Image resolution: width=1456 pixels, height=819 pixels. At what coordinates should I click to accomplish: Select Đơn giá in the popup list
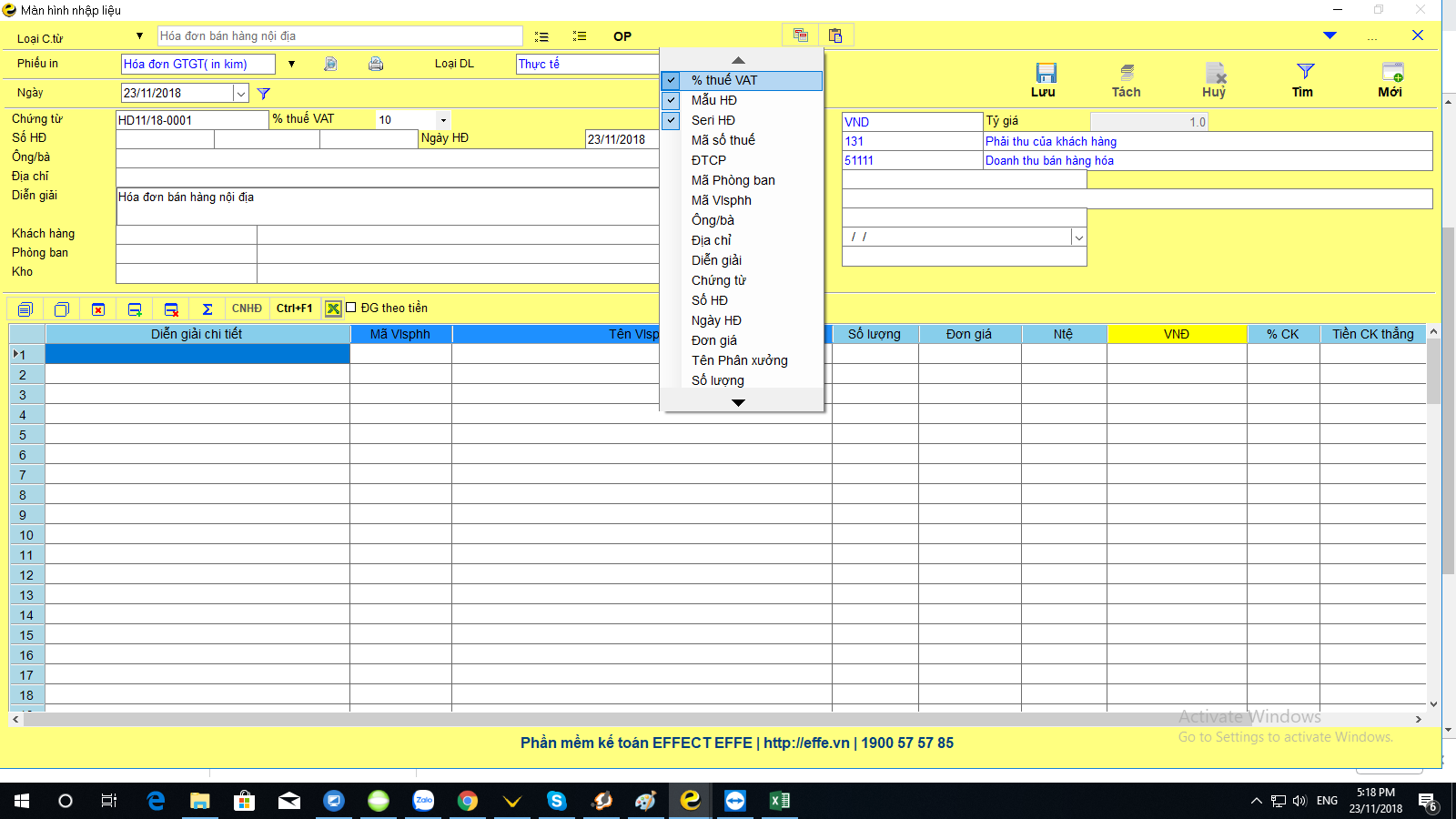tap(714, 340)
